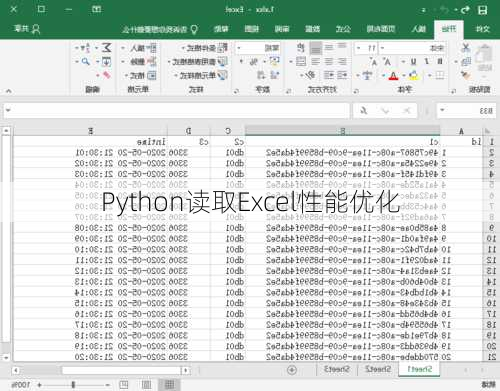Image resolution: width=500 pixels, height=391 pixels.
Task: Click the text Orientation icon
Action: (x=311, y=76)
